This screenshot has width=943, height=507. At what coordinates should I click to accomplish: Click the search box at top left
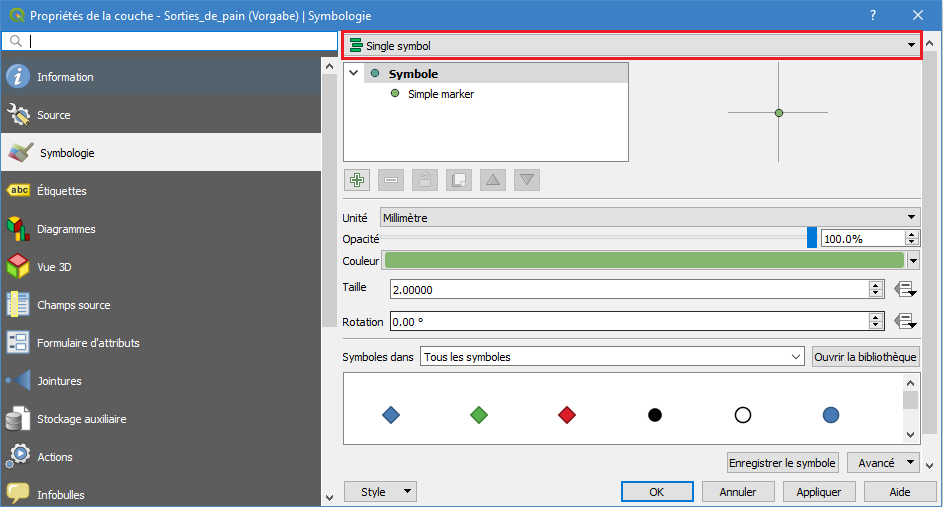[x=169, y=41]
